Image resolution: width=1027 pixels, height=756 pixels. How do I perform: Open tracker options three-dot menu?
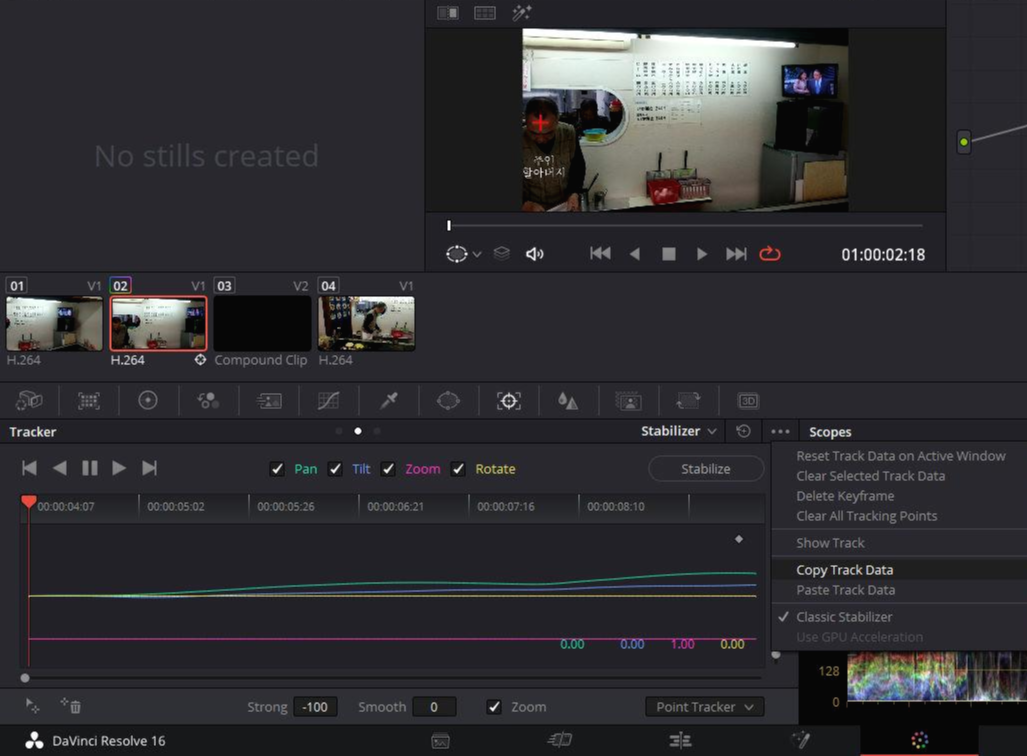(780, 431)
